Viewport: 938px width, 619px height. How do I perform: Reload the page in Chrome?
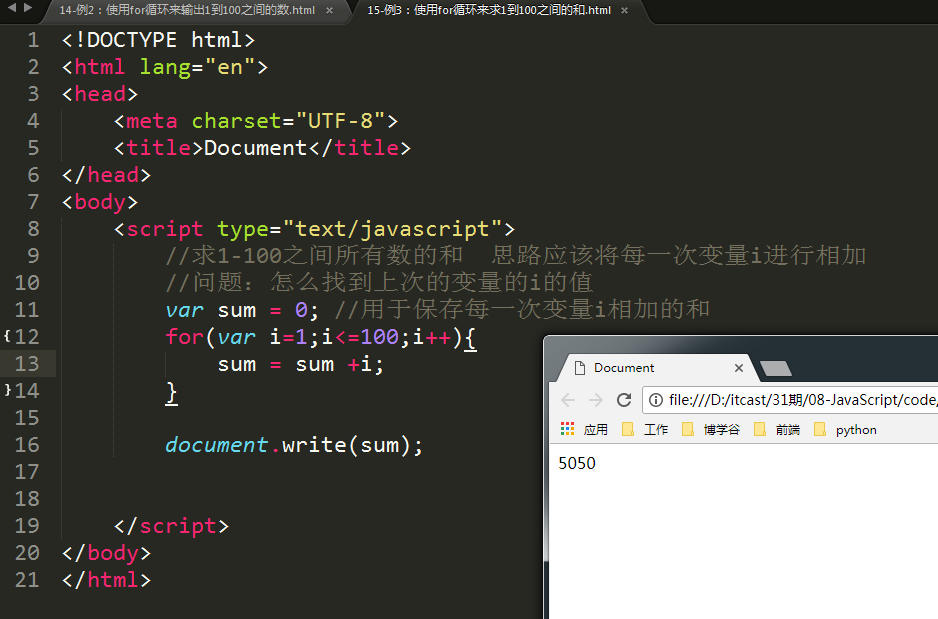pos(624,400)
